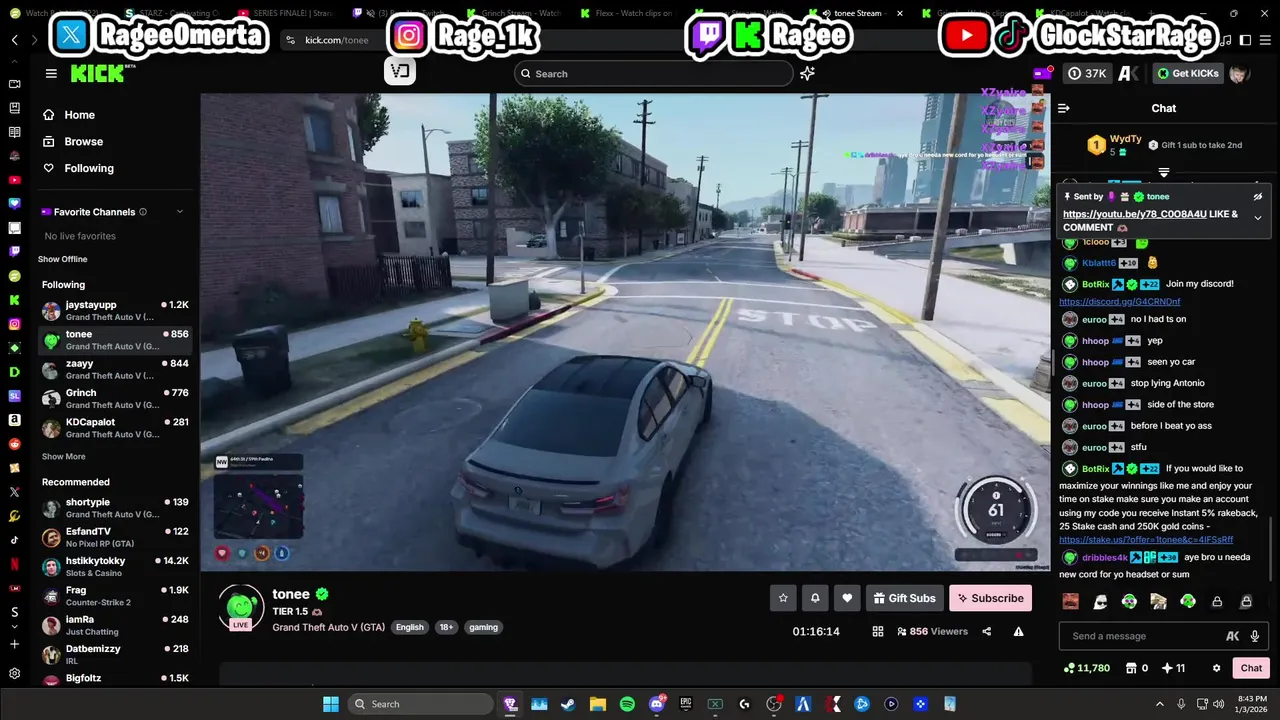Image resolution: width=1280 pixels, height=720 pixels.
Task: Open the stake.us offer link
Action: point(1146,540)
